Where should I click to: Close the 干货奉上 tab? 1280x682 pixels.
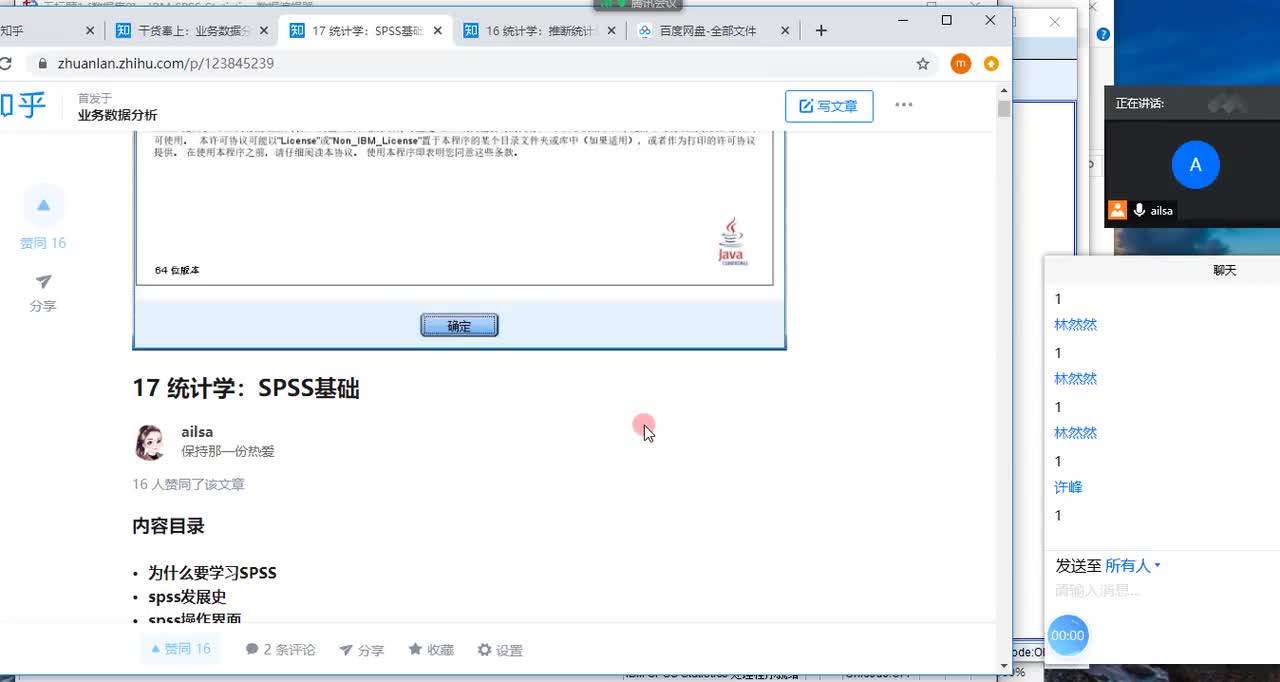pyautogui.click(x=264, y=31)
